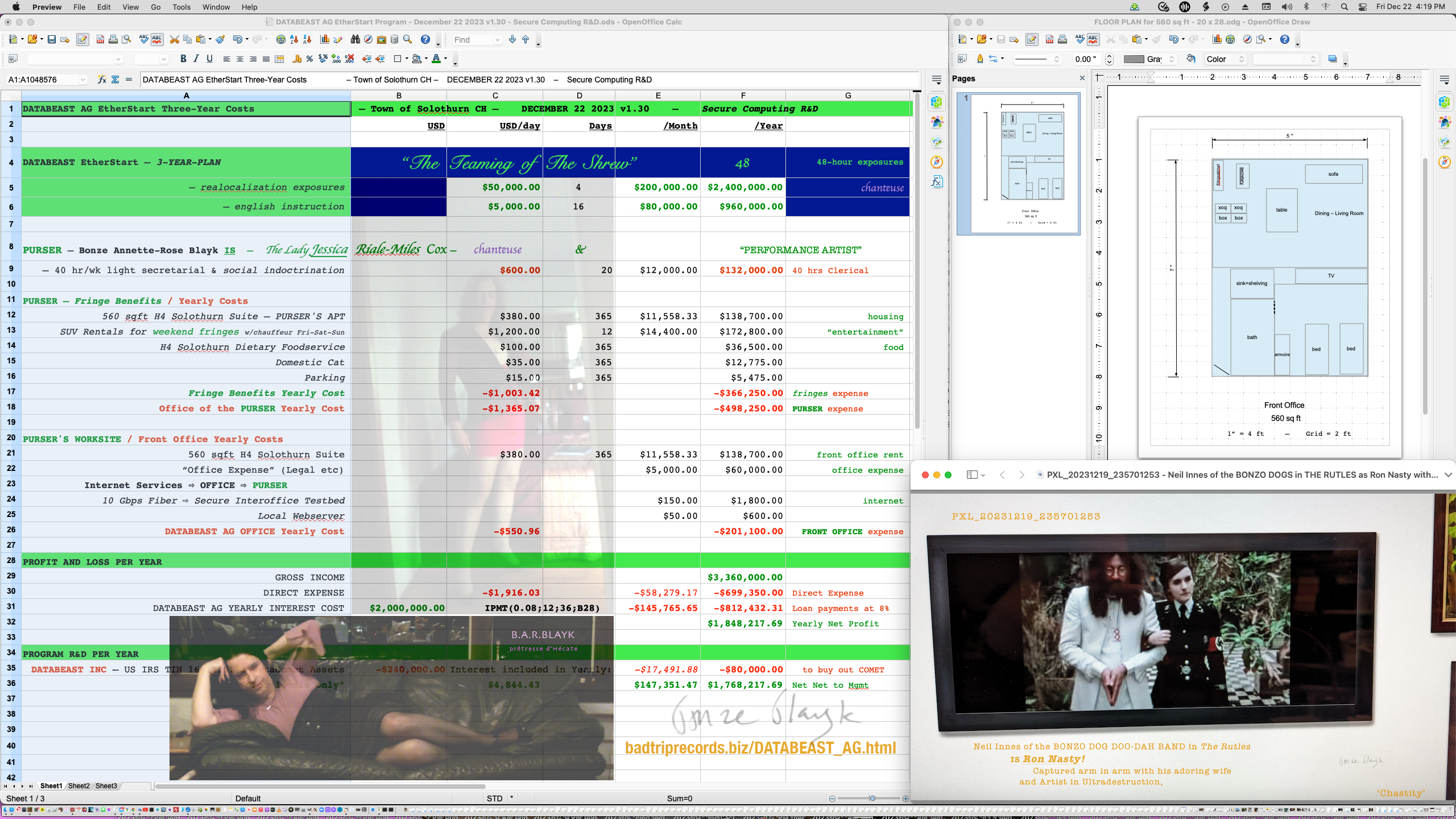Open the Window menu

[x=216, y=7]
